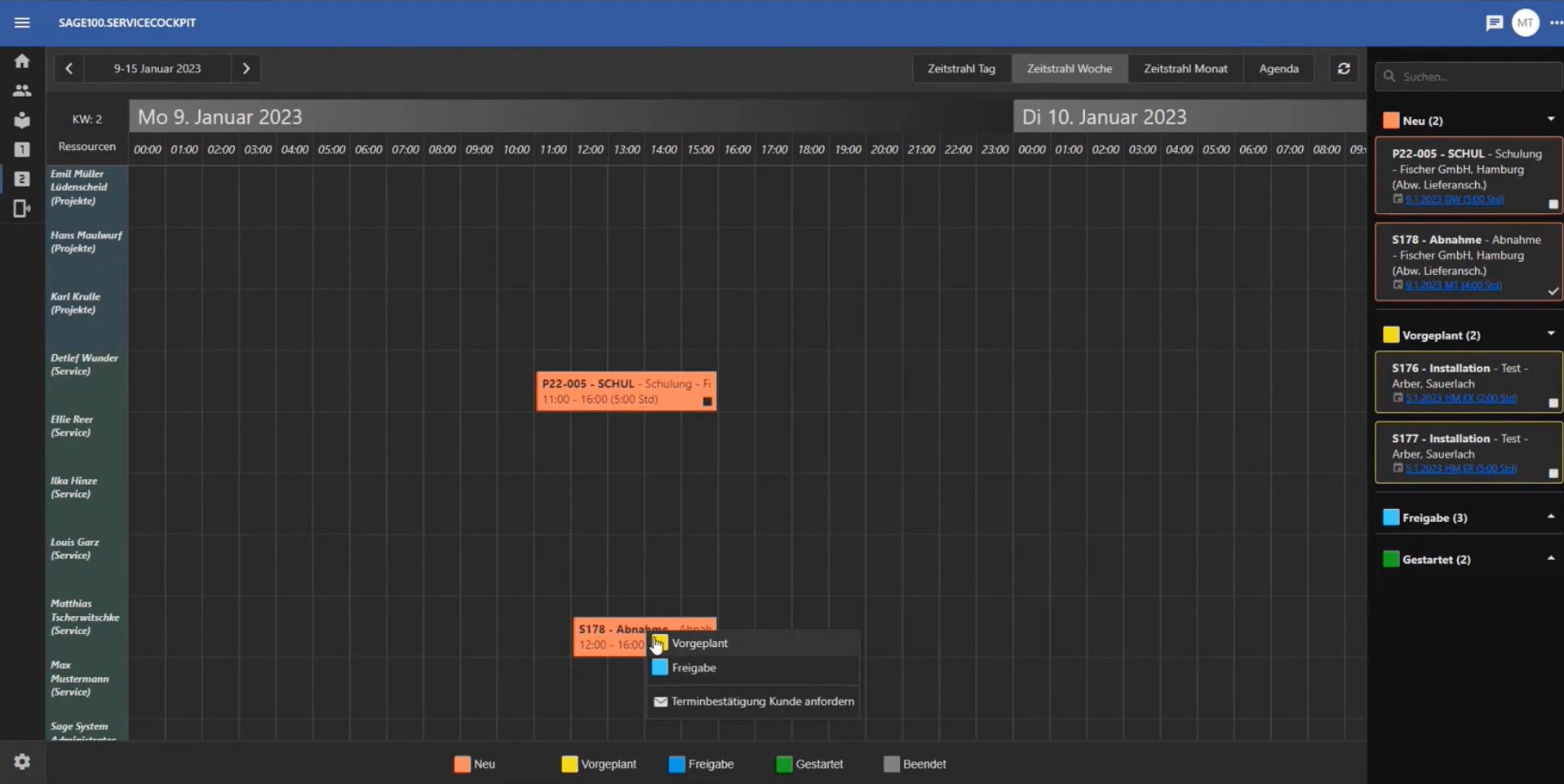Toggle the checkbox on the S176 Installation card
Image resolution: width=1564 pixels, height=784 pixels.
tap(1553, 403)
